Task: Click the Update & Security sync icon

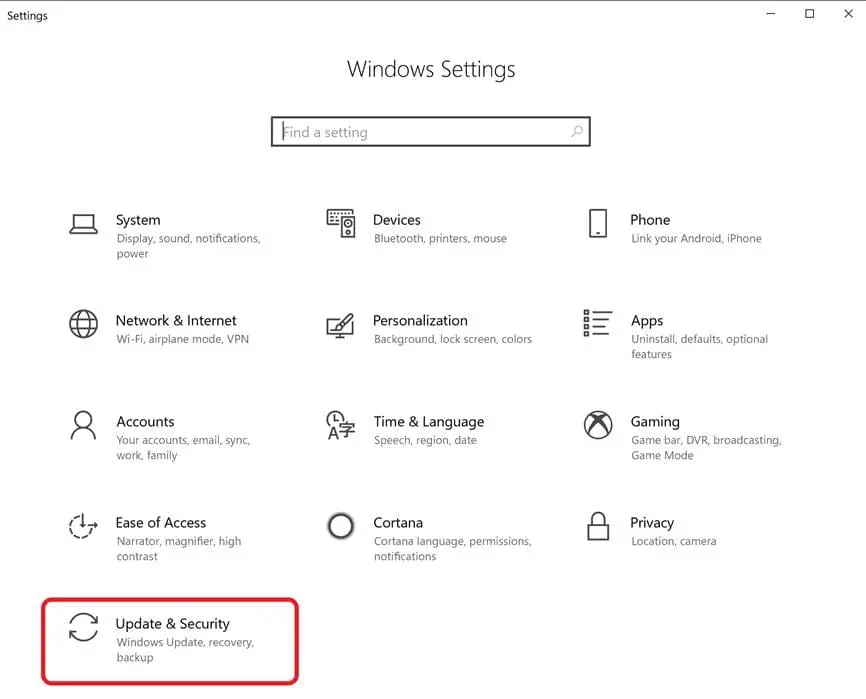Action: 83,627
